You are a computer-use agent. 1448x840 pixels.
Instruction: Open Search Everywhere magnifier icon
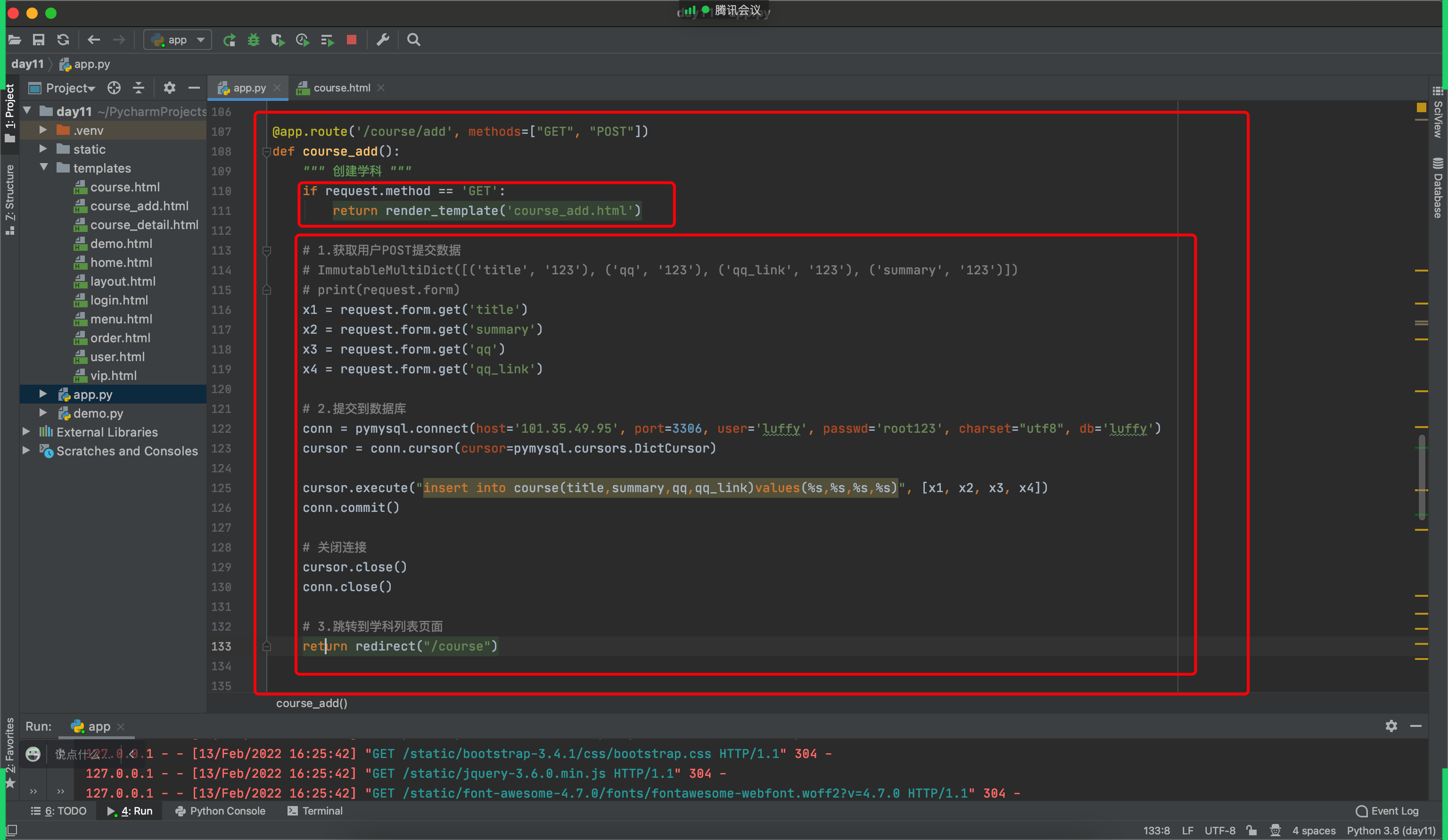coord(414,40)
